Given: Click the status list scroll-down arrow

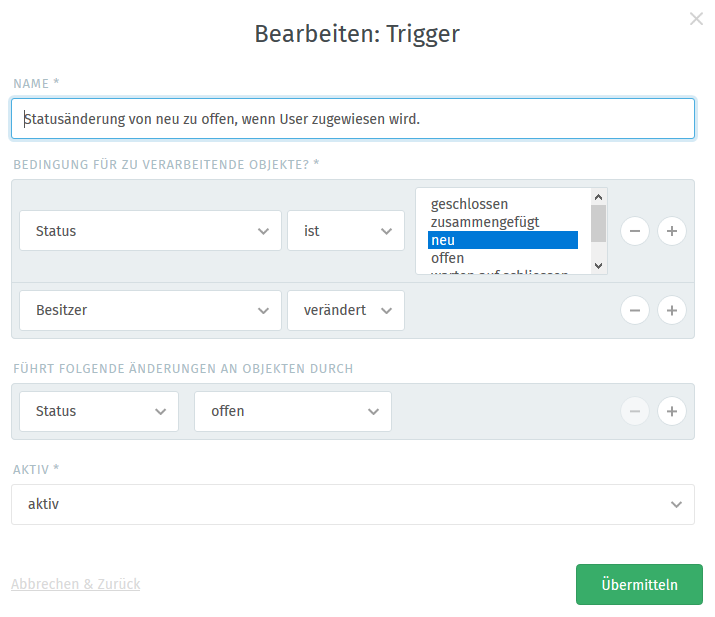Looking at the screenshot, I should 599,265.
